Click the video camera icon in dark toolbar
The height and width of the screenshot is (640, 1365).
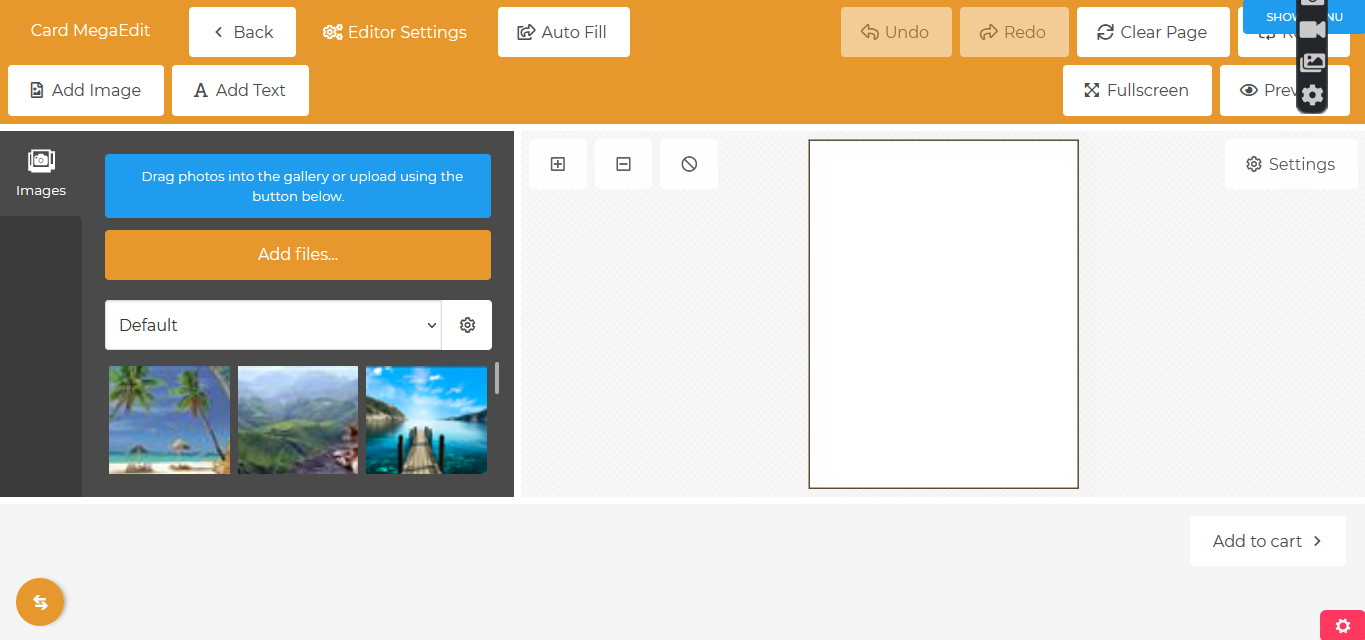point(1312,30)
